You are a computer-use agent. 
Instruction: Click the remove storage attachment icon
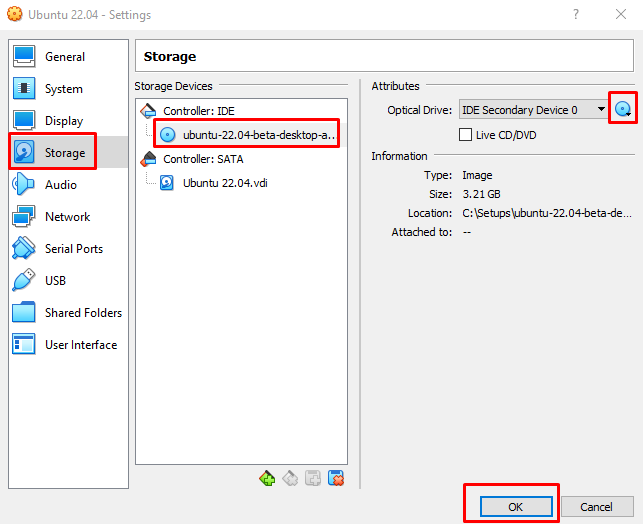point(336,478)
